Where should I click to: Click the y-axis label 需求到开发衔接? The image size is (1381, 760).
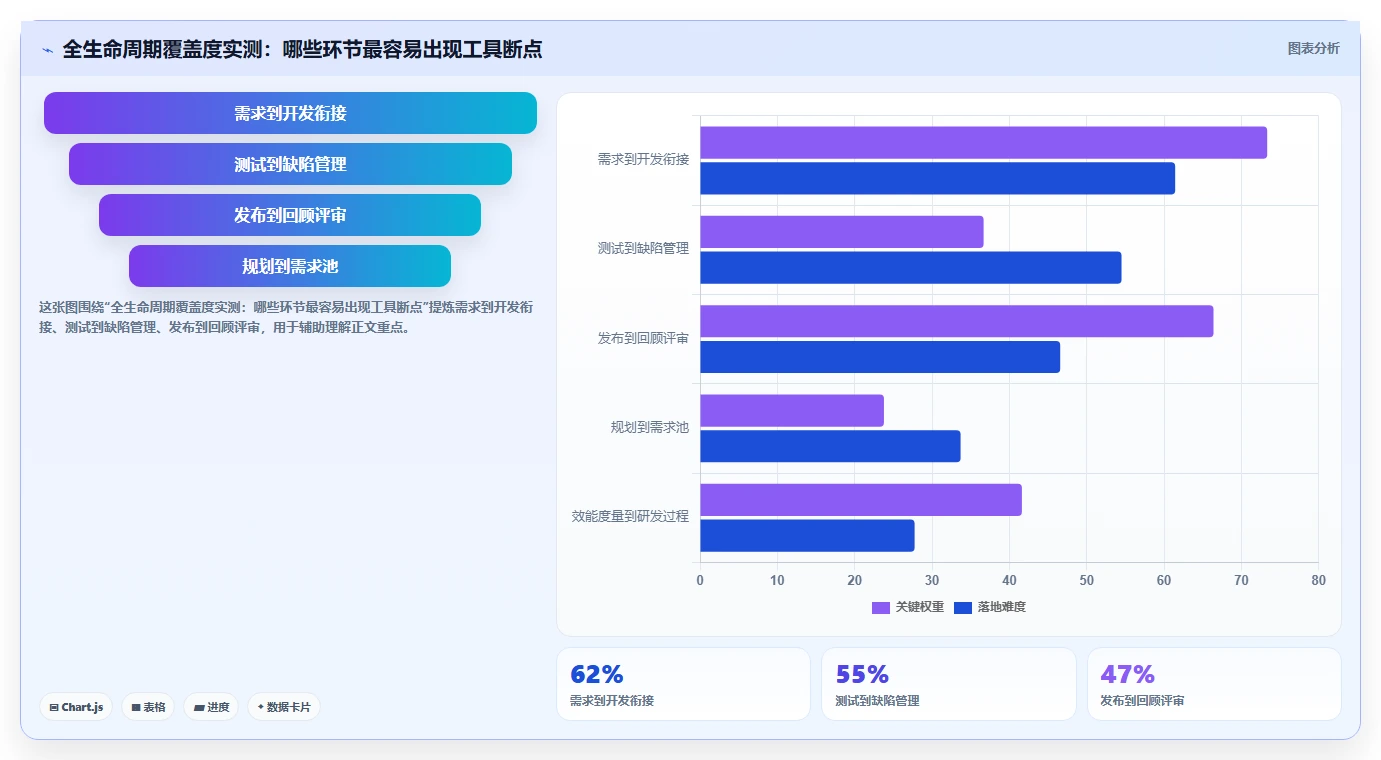click(x=643, y=159)
